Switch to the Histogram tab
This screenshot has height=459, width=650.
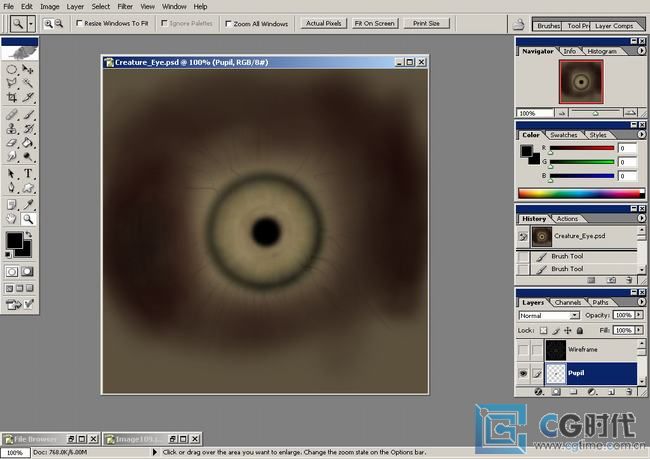pos(602,51)
